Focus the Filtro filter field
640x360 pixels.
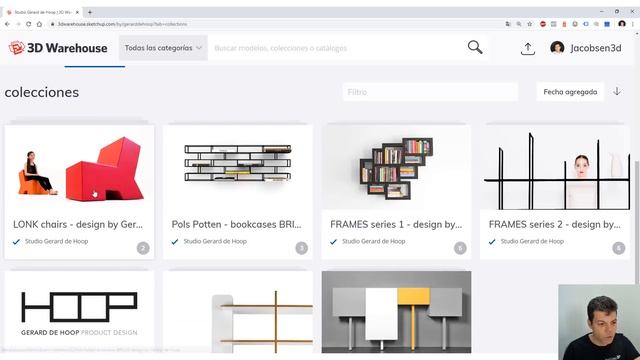point(430,92)
